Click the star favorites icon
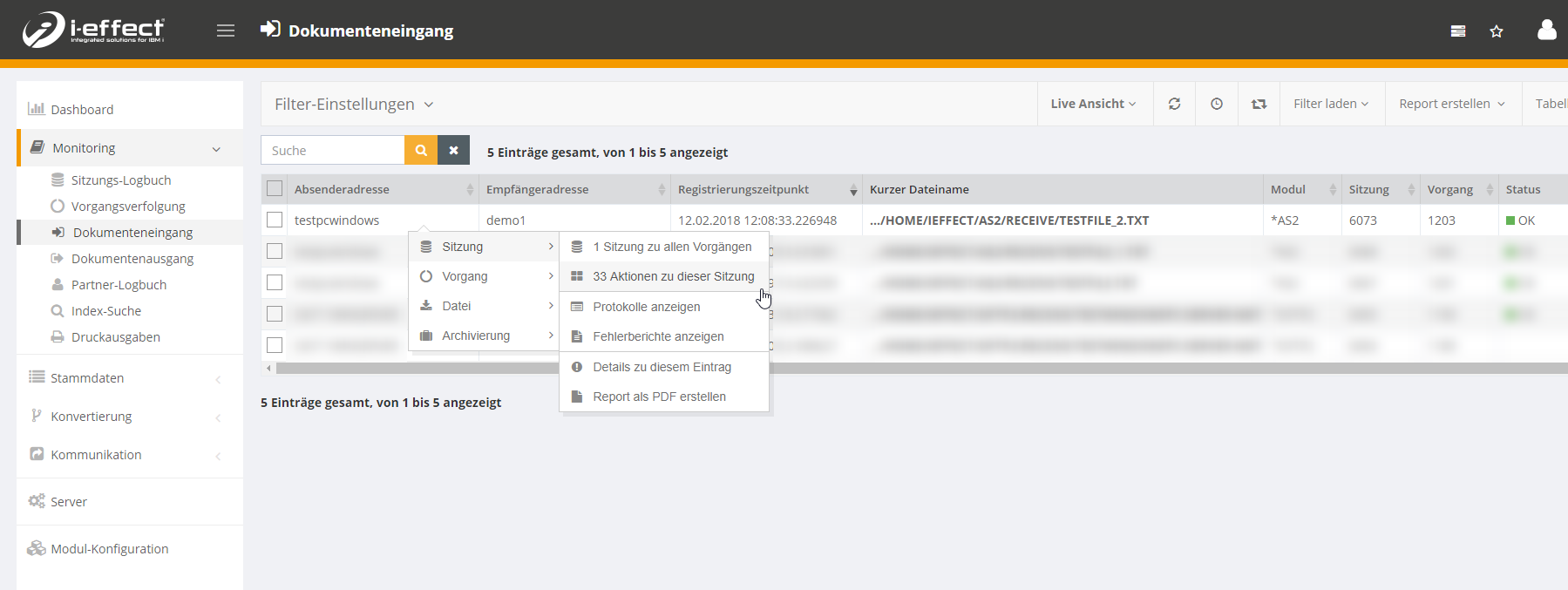Viewport: 1568px width, 590px height. [1497, 31]
